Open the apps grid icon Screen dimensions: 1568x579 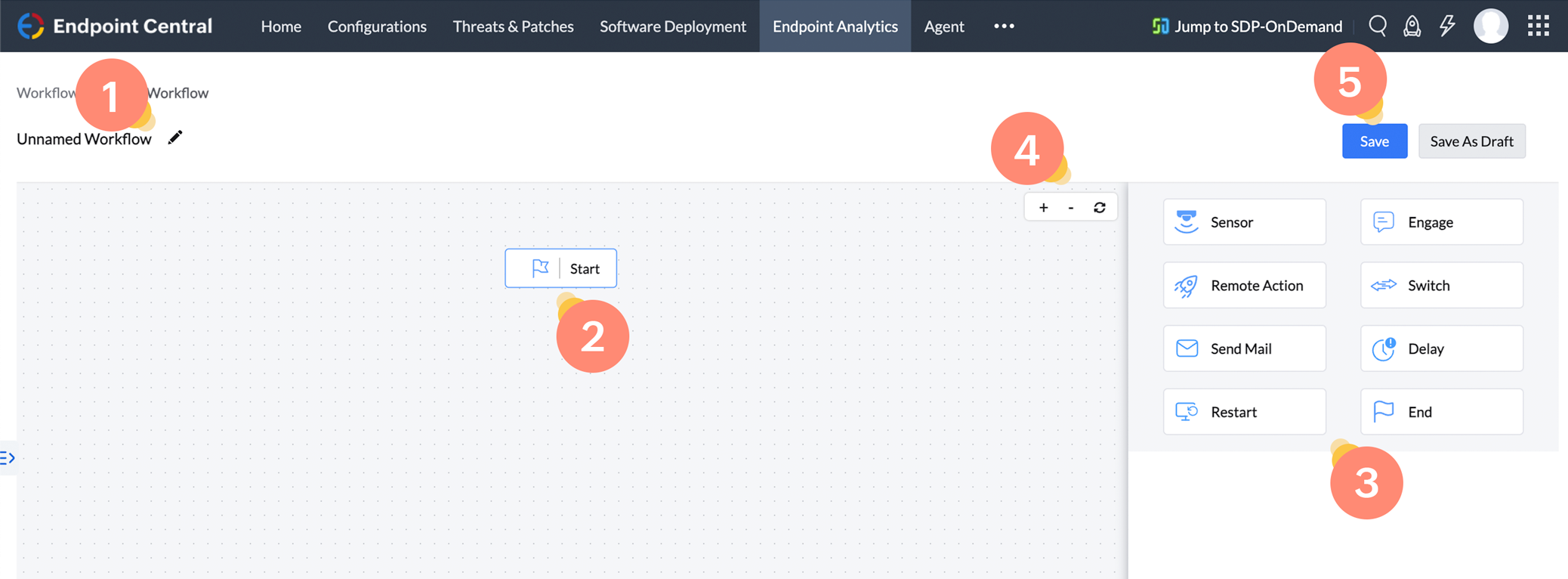click(x=1538, y=26)
